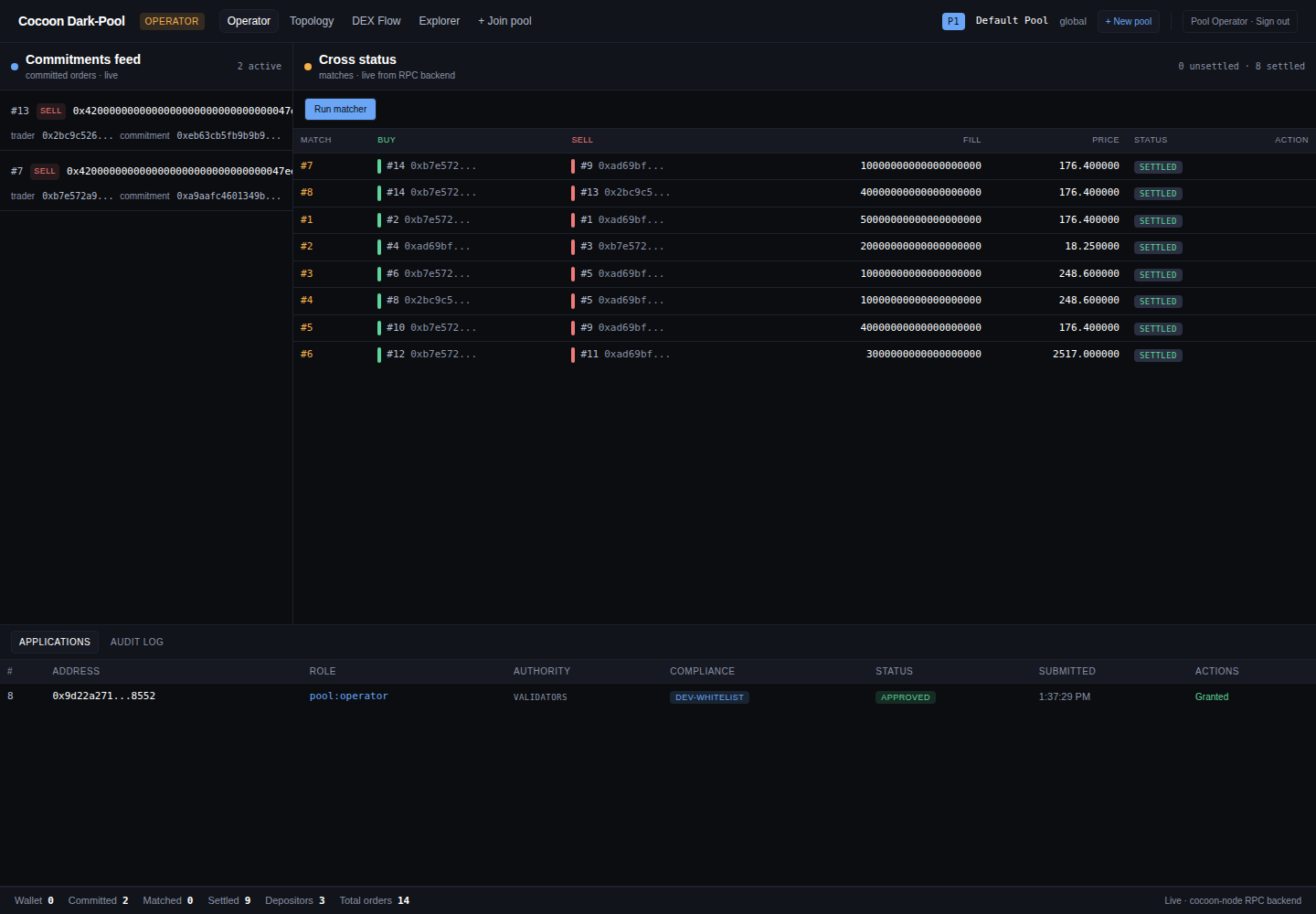Click buy order #14 in match #8
The height and width of the screenshot is (914, 1316).
point(427,192)
